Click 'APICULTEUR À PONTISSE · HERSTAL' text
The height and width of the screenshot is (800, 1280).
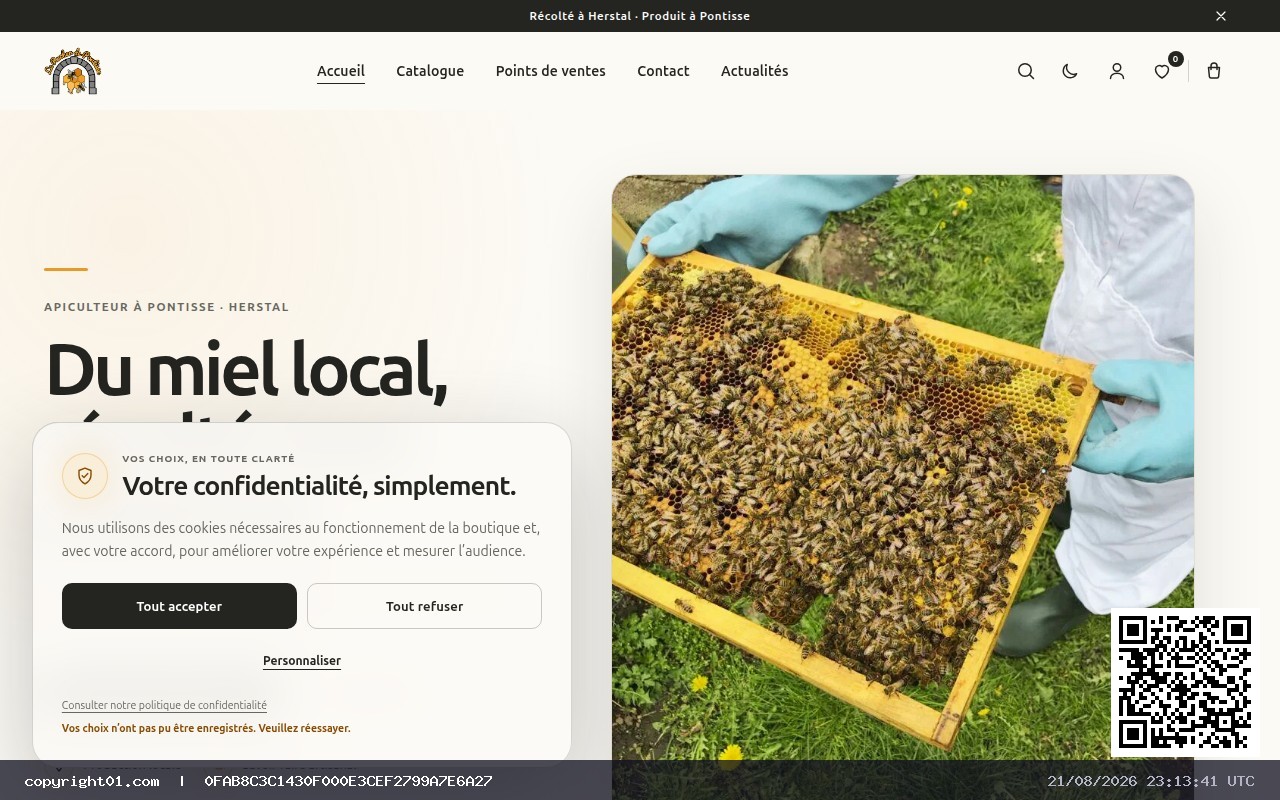[x=166, y=307]
